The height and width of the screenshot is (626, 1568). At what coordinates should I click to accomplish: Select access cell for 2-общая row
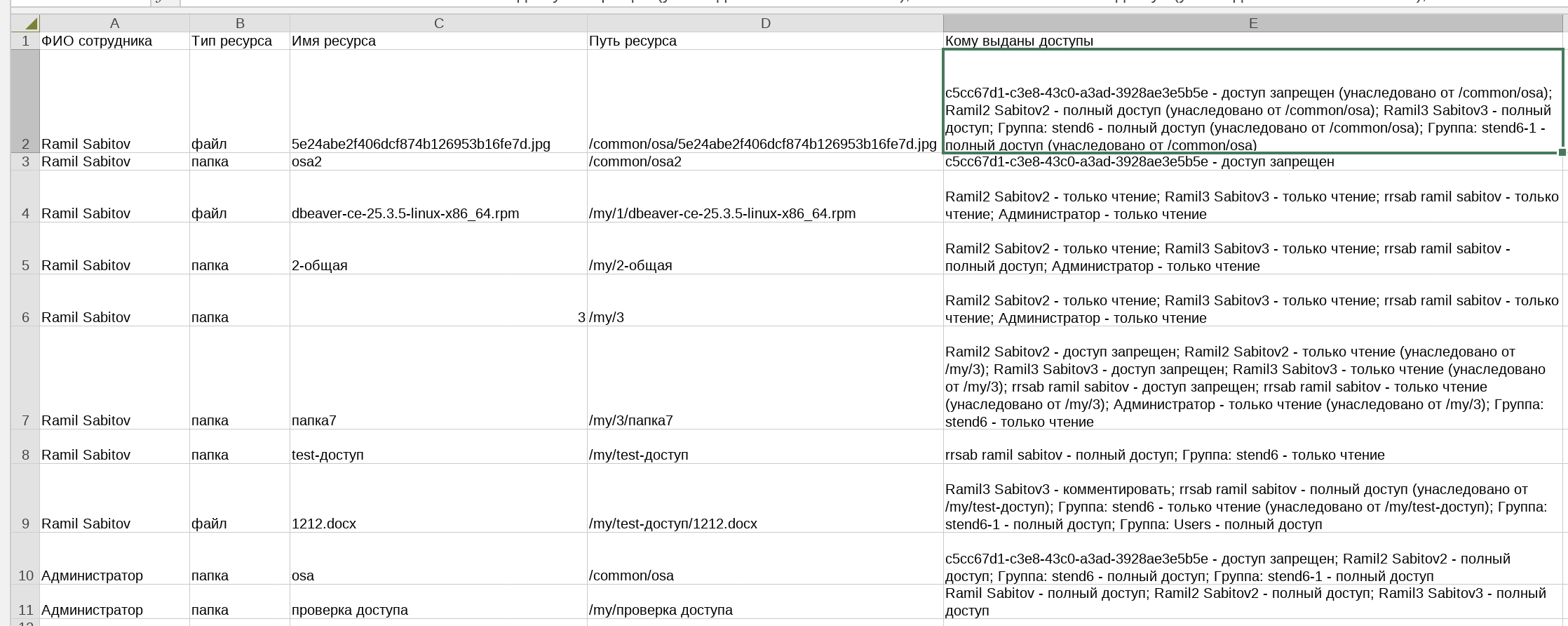tap(1253, 248)
